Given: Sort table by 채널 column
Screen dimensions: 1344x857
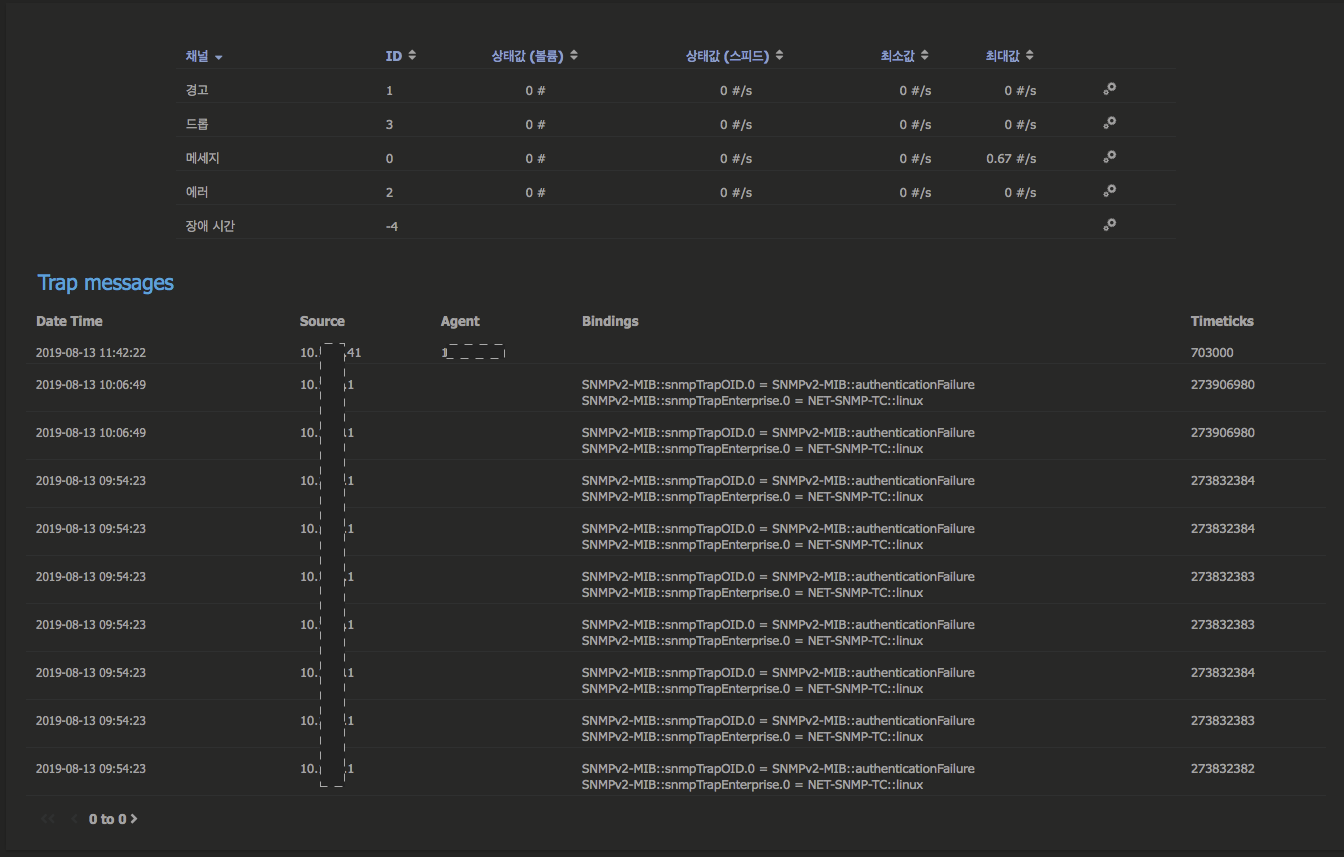Looking at the screenshot, I should pyautogui.click(x=204, y=56).
